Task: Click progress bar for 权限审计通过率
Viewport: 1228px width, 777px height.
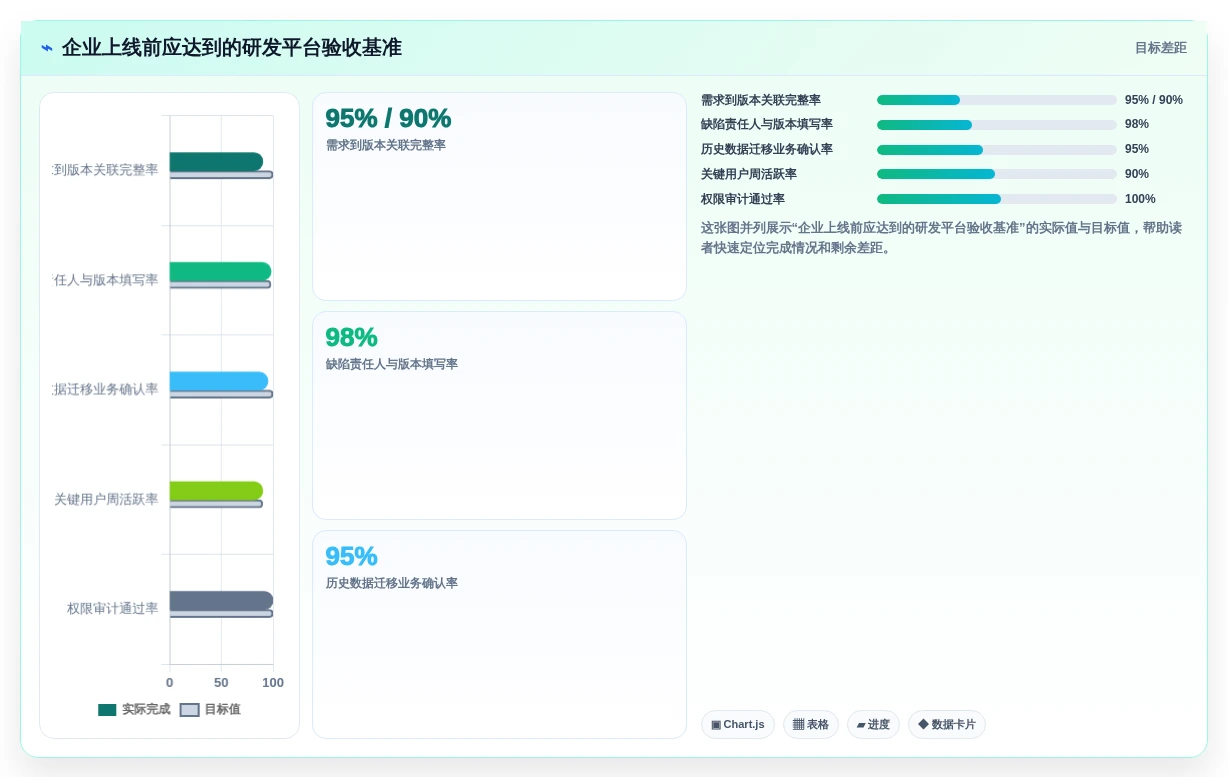Action: 997,199
